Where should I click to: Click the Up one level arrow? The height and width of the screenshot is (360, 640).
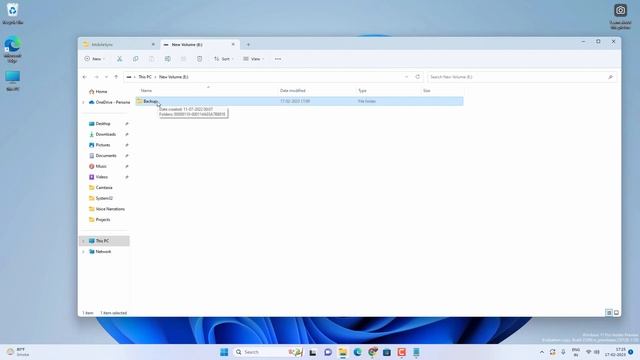(x=116, y=77)
